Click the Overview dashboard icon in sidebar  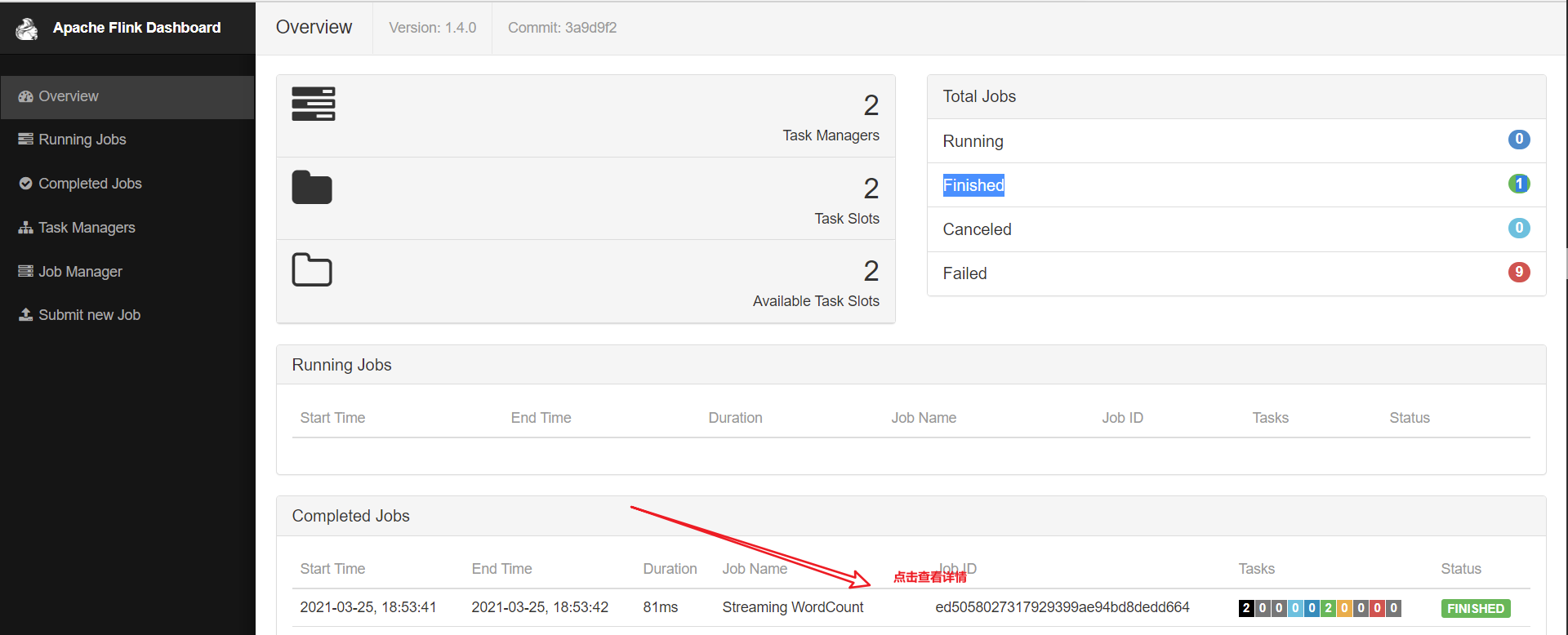(x=25, y=96)
